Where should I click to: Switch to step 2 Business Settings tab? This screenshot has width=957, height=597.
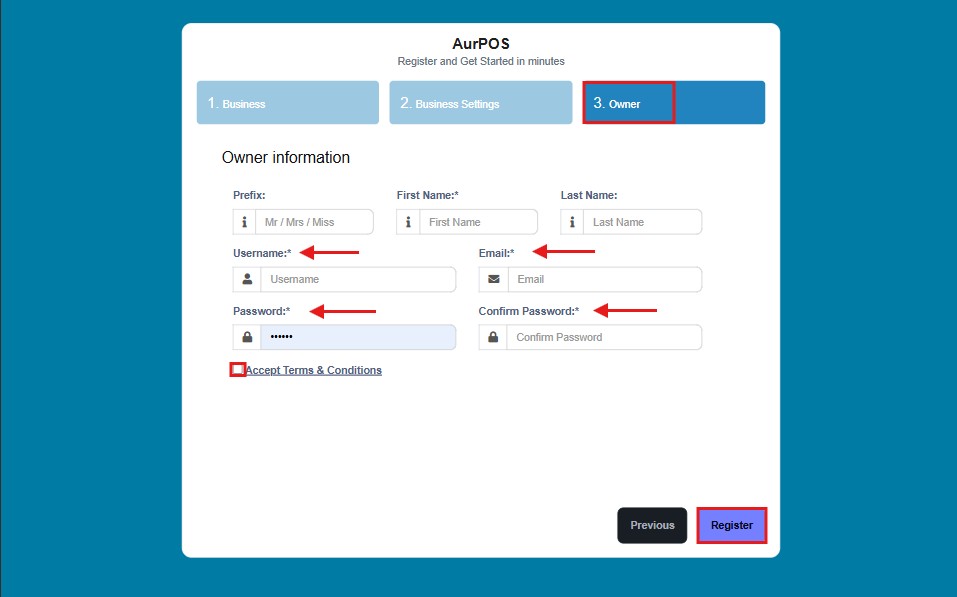pyautogui.click(x=481, y=103)
